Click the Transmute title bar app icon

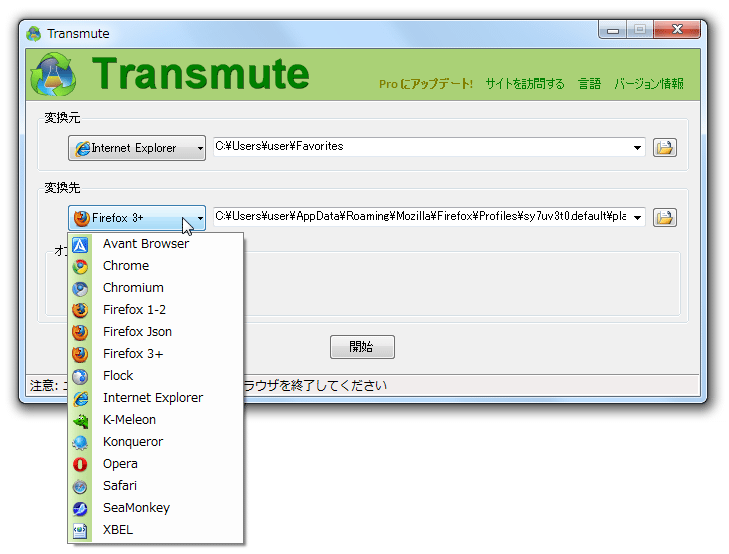click(33, 33)
